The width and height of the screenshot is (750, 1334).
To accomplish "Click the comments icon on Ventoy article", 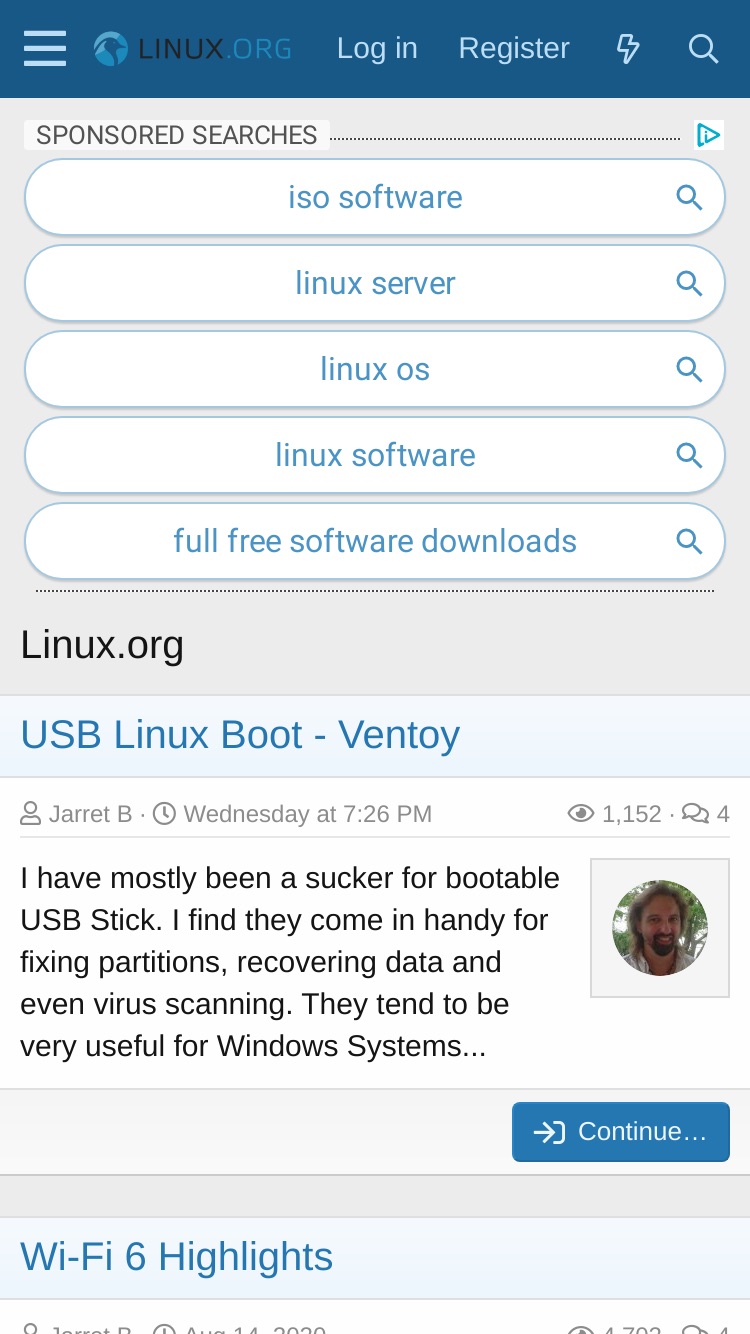I will coord(696,814).
